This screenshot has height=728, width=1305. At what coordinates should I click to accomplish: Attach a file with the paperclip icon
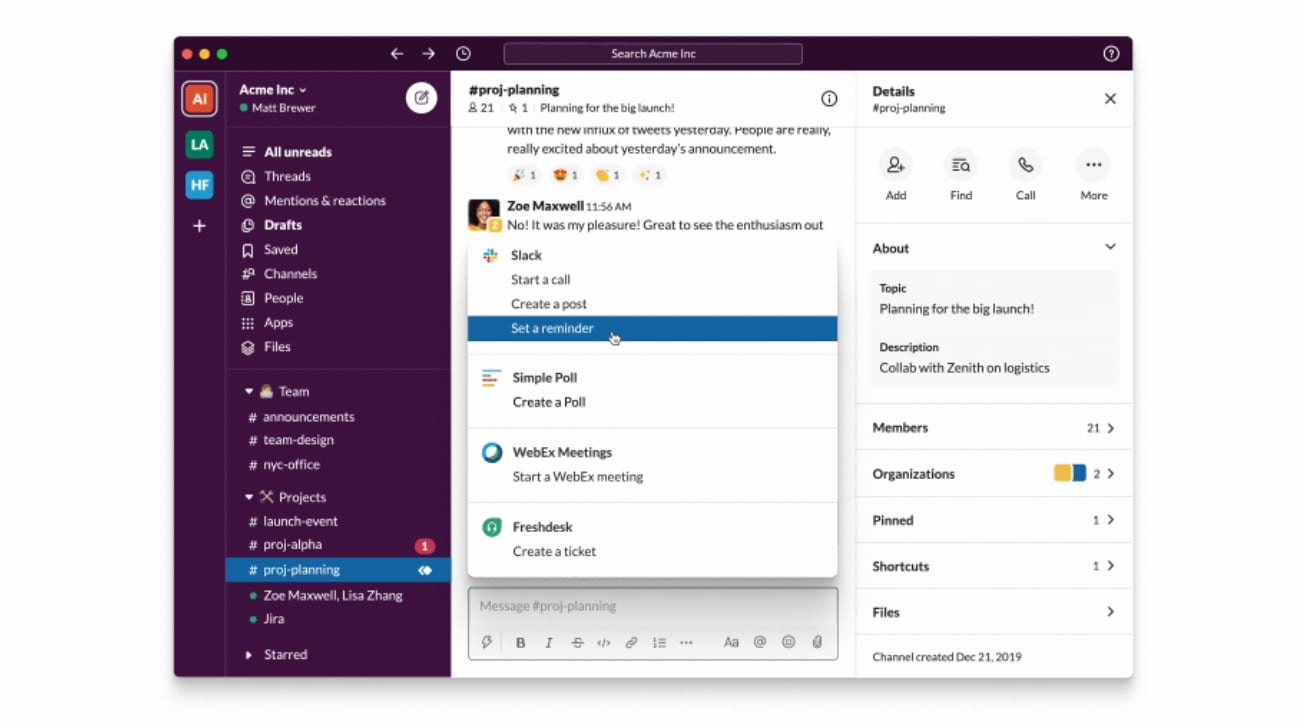pos(817,641)
